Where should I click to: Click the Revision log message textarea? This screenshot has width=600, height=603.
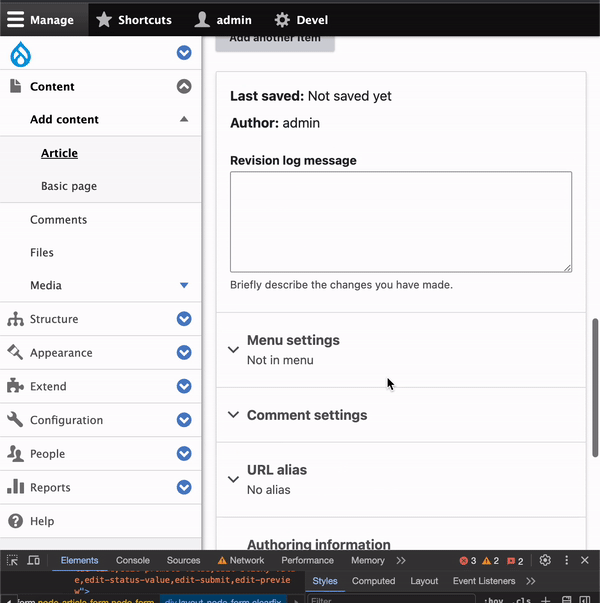point(400,221)
